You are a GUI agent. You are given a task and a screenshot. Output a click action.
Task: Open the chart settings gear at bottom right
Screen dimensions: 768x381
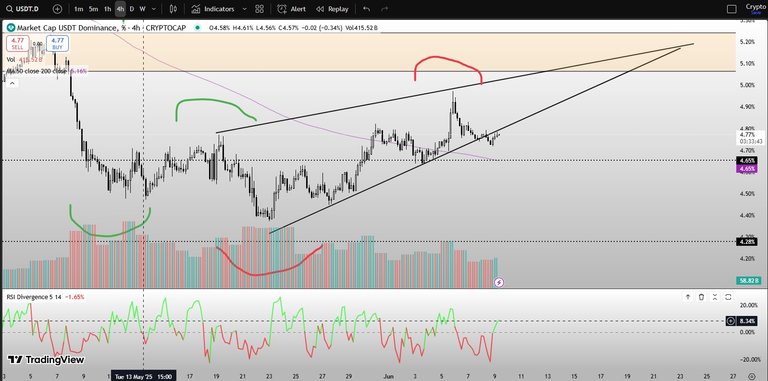752,377
